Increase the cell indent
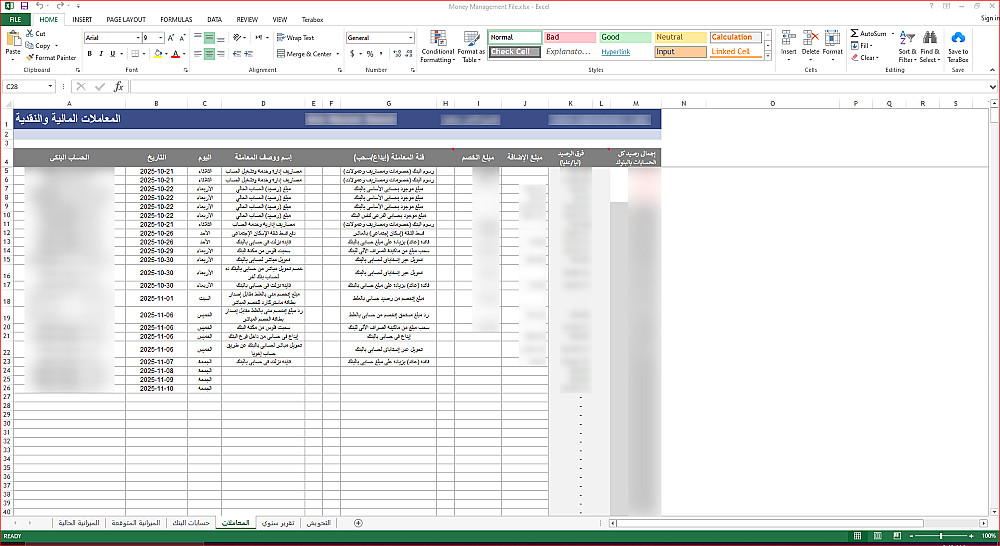This screenshot has width=1000, height=546. tap(249, 54)
